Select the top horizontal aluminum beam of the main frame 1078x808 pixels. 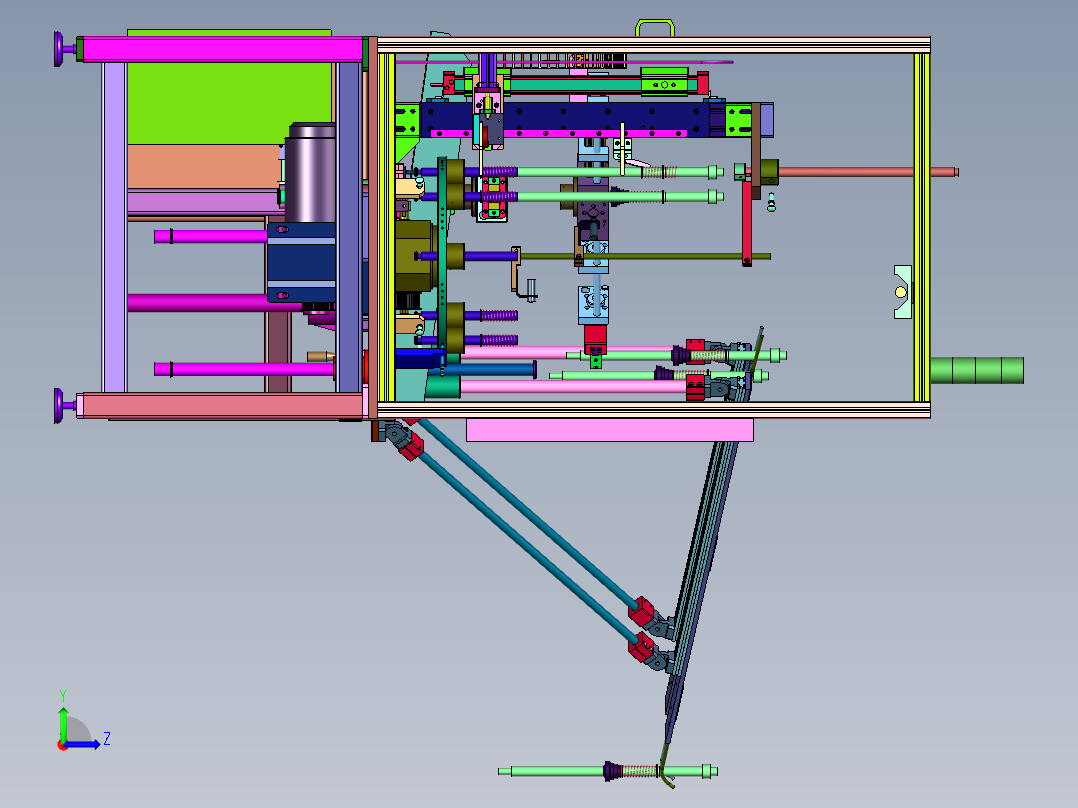(x=653, y=45)
